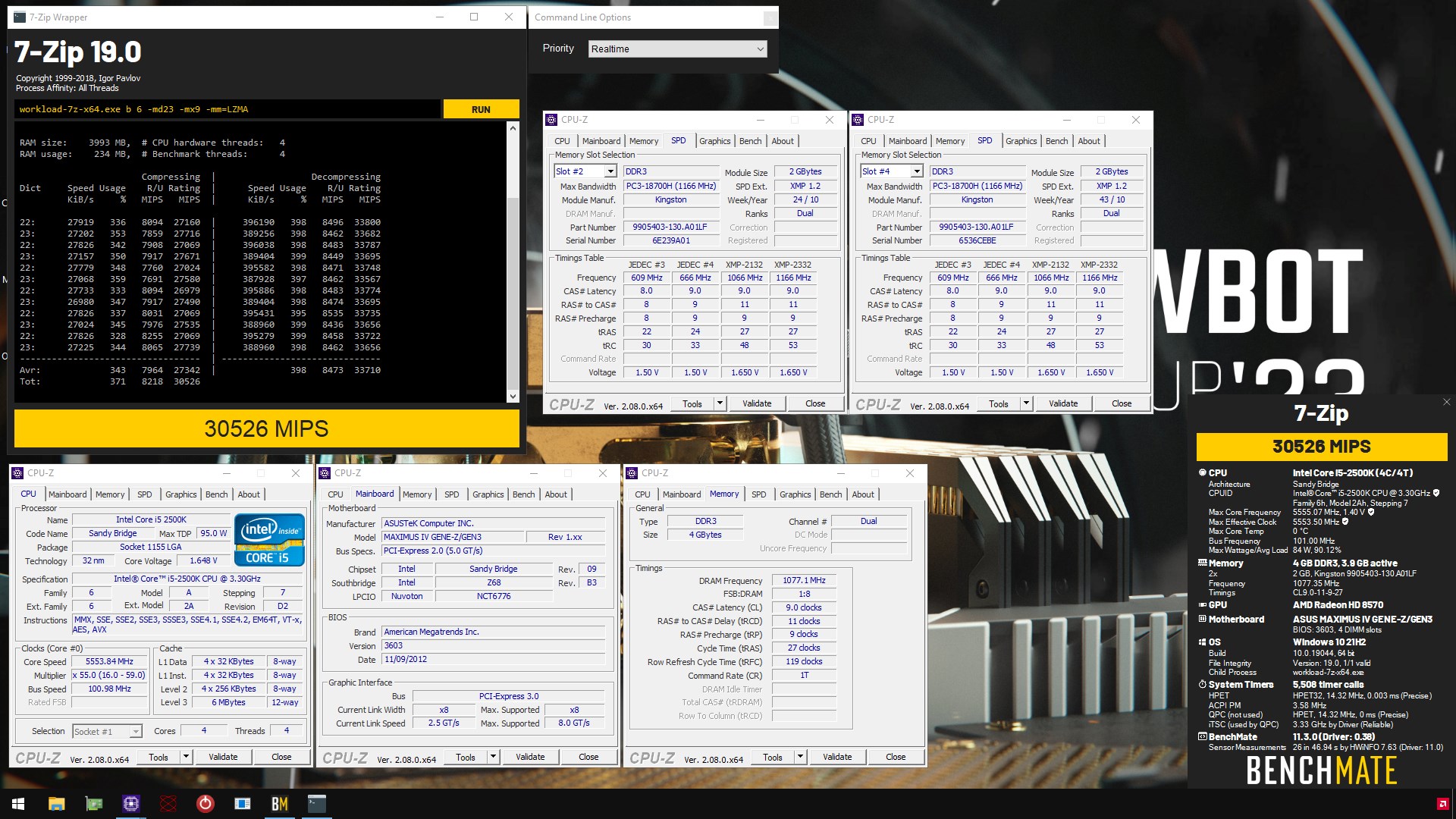Click Validate in Slot #2 CPU-Z window
1456x819 pixels.
pos(757,403)
